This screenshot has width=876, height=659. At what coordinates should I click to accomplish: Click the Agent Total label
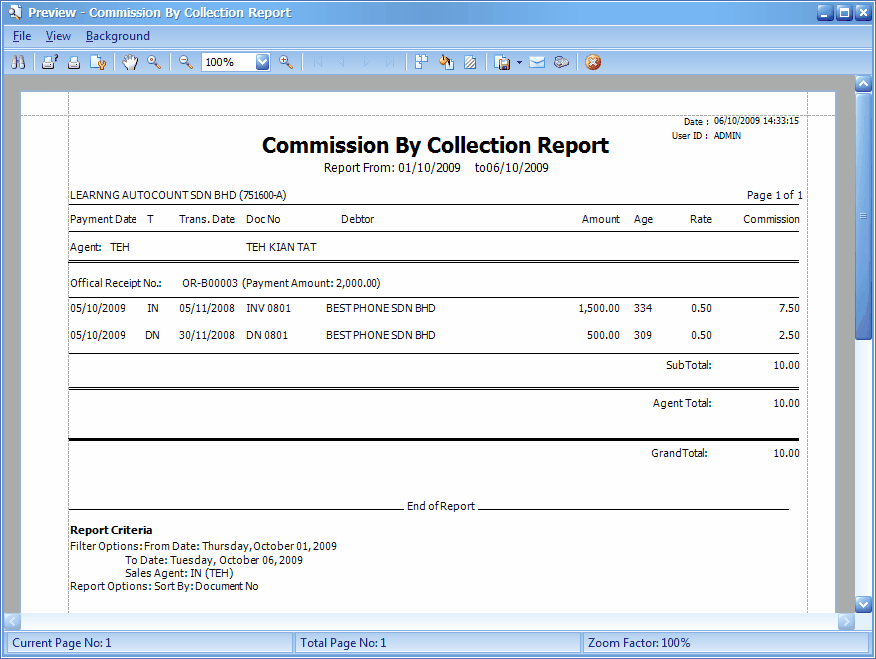coord(682,403)
